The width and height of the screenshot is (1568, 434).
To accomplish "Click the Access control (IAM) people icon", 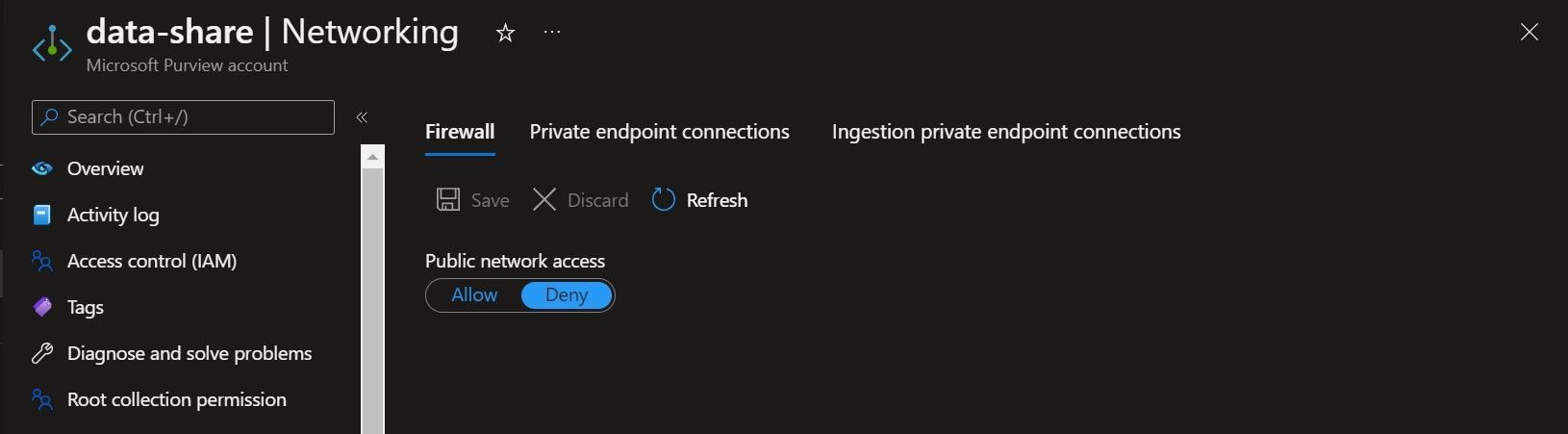I will click(x=42, y=261).
